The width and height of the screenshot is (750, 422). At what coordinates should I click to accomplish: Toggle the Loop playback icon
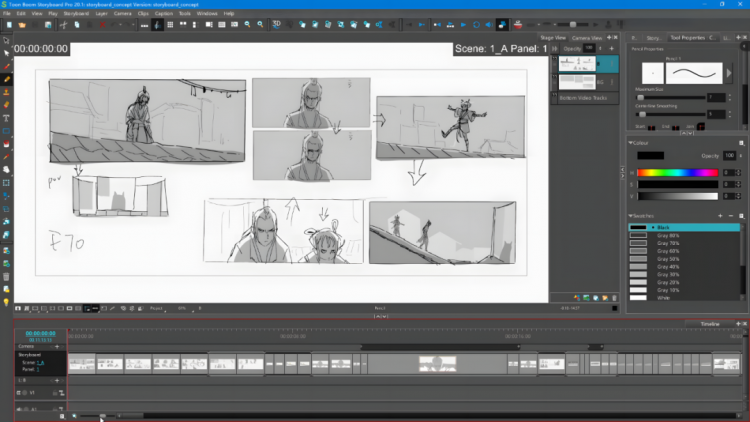click(476, 25)
